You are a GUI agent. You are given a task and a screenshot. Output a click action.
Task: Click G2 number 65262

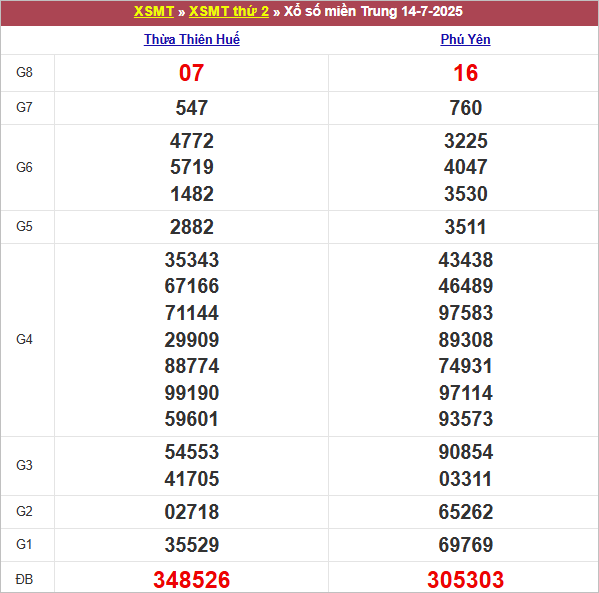click(x=465, y=512)
